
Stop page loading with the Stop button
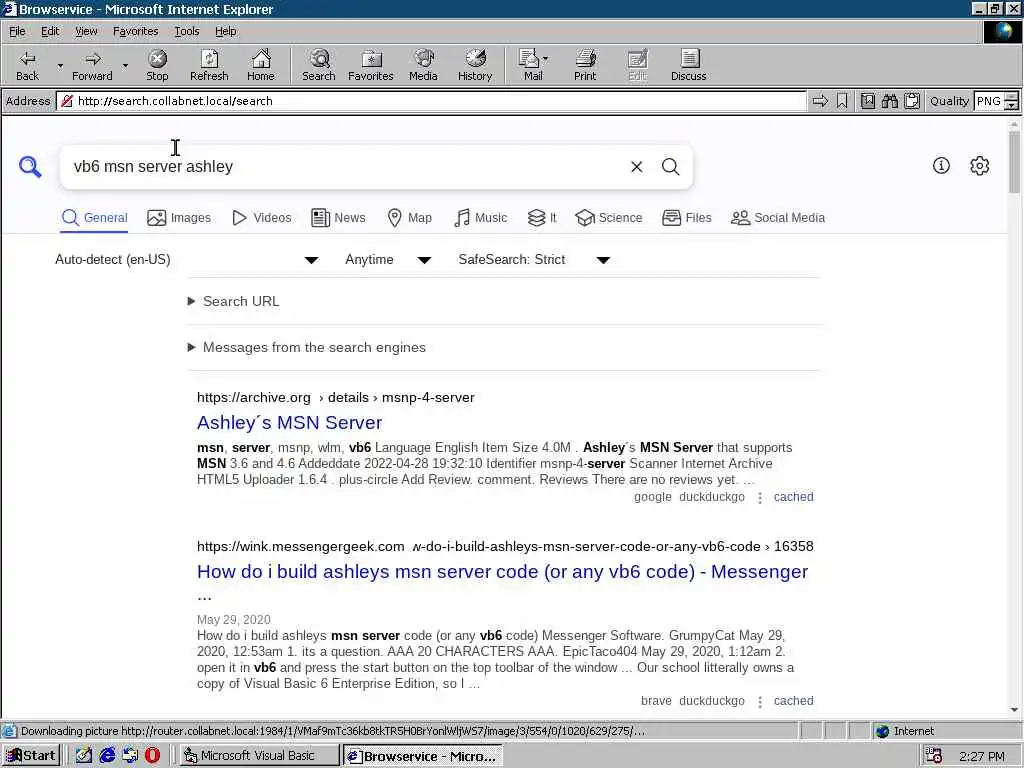(157, 65)
